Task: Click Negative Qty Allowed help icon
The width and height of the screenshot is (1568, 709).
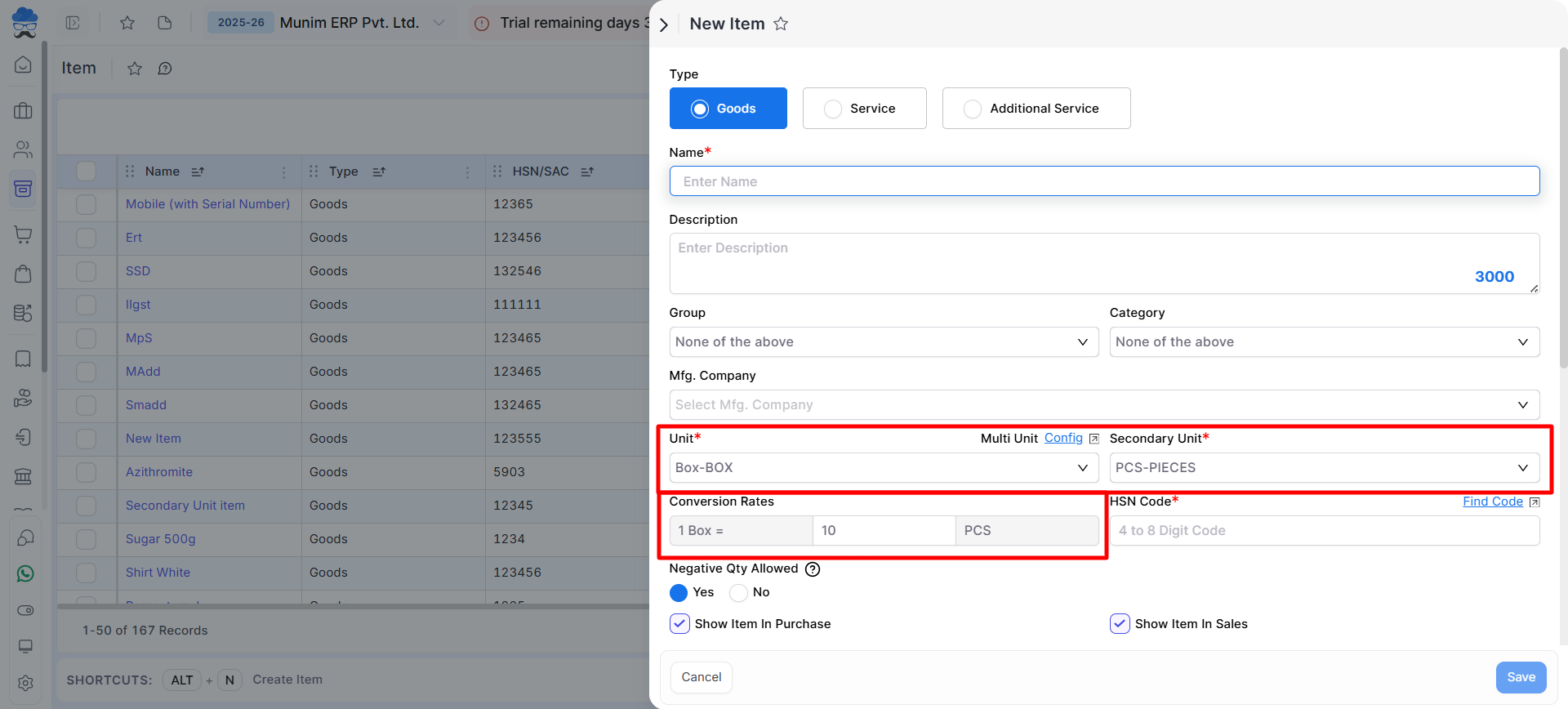Action: 813,569
